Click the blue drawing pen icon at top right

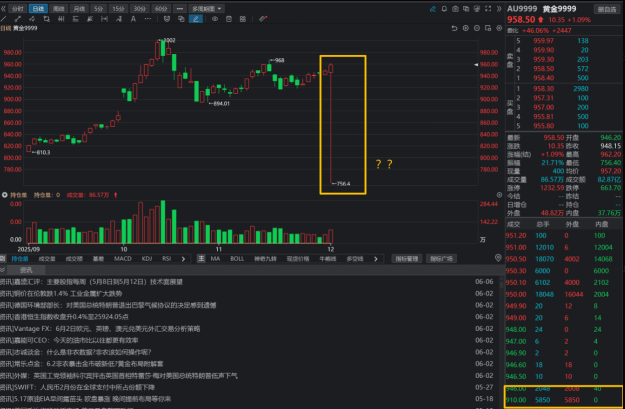click(x=433, y=9)
